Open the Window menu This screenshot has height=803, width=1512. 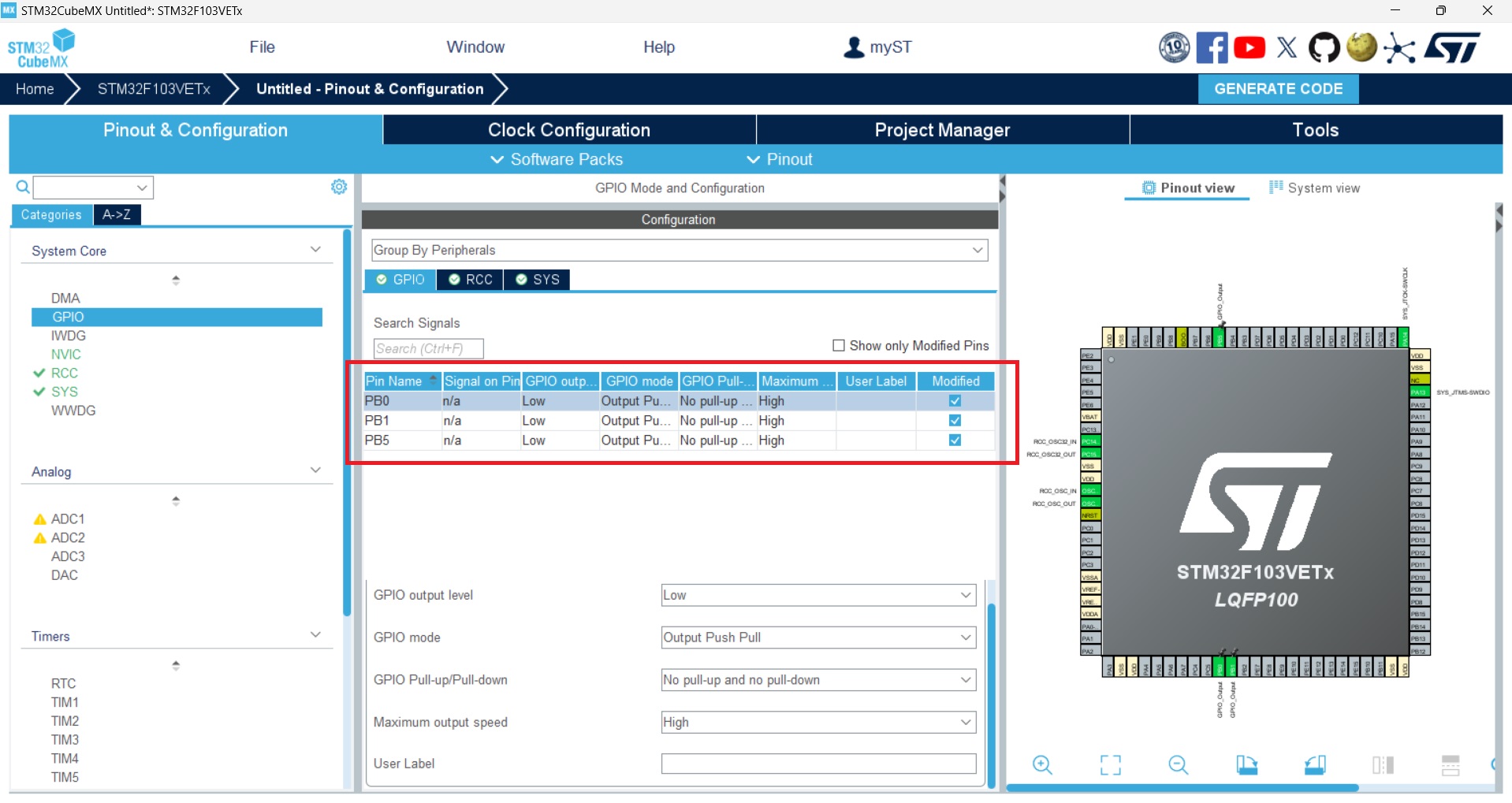(x=475, y=47)
